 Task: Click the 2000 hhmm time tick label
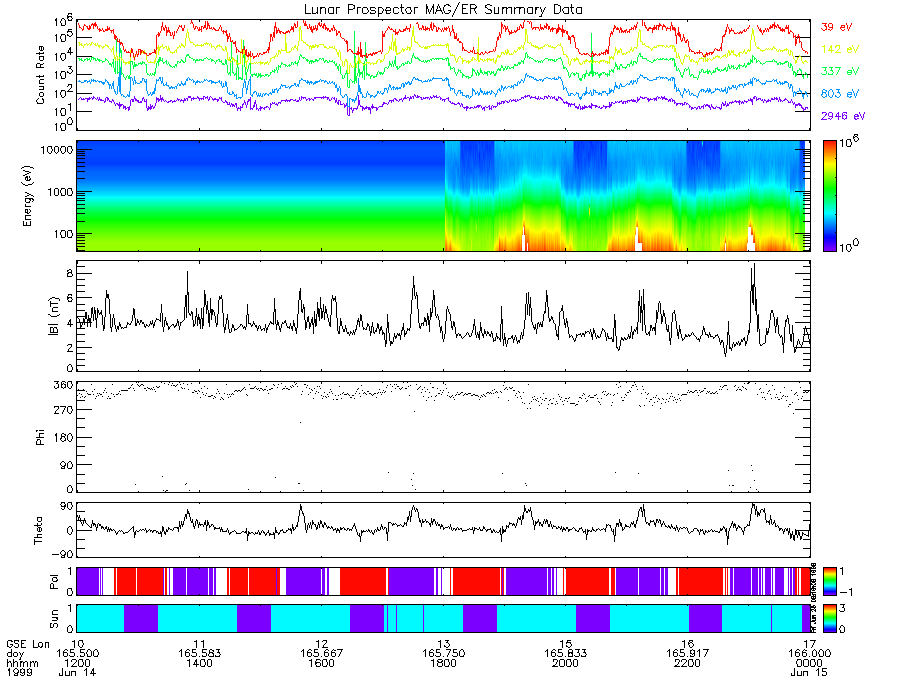pos(565,663)
